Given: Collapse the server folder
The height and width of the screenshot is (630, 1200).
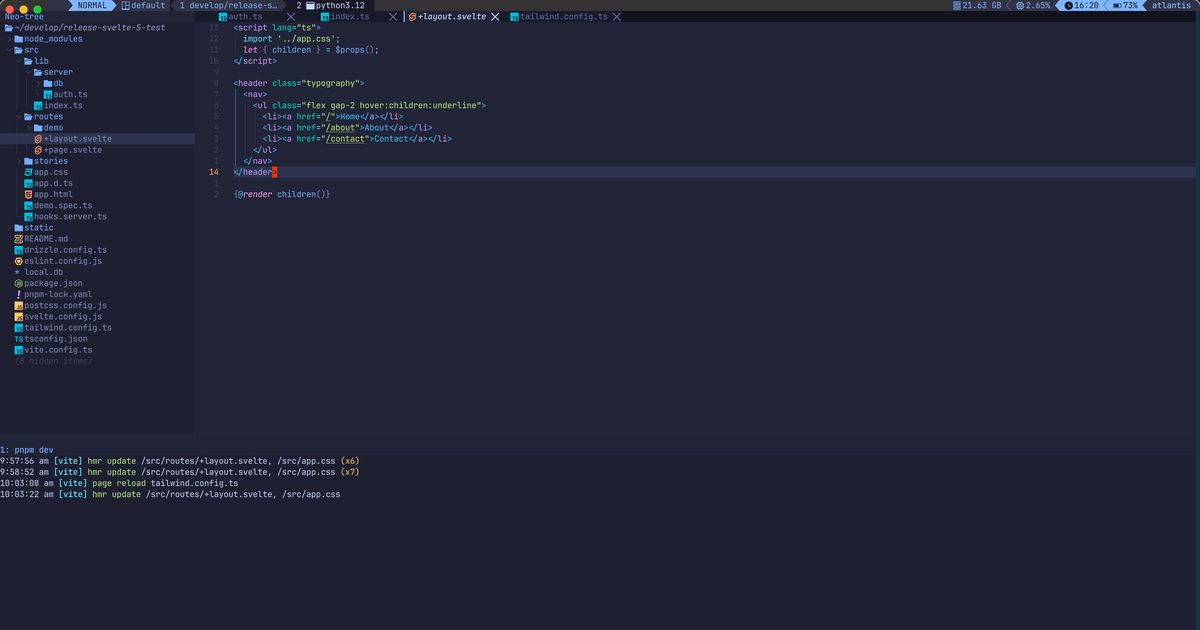Looking at the screenshot, I should click(x=29, y=72).
